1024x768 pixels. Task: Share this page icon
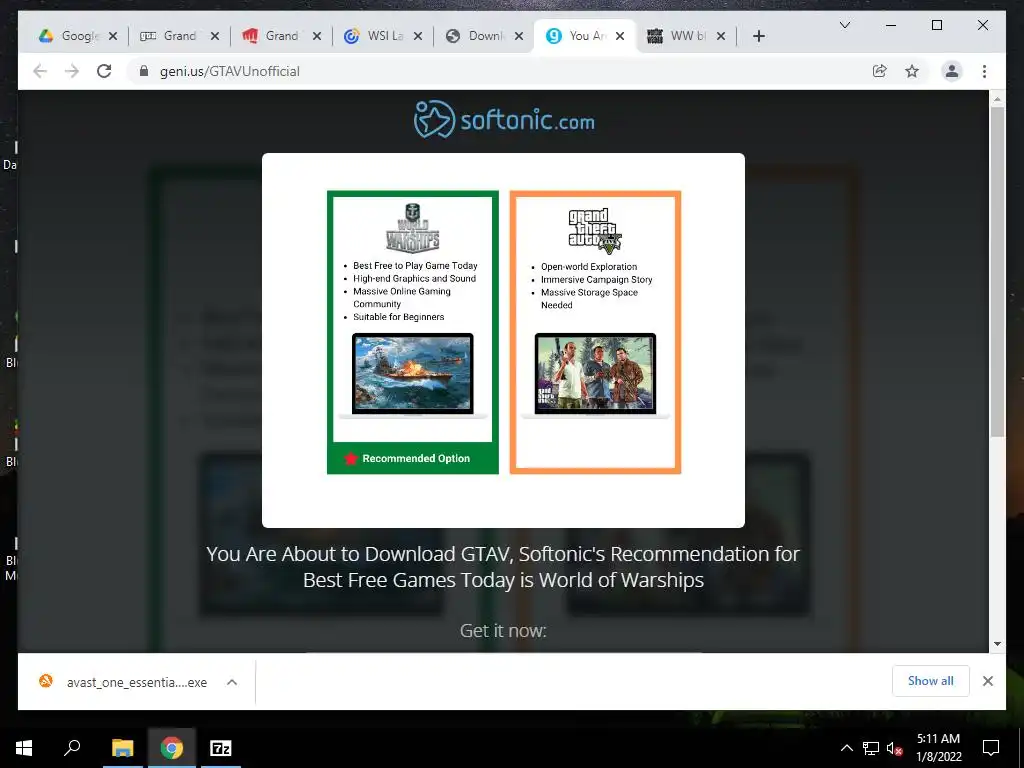[880, 71]
